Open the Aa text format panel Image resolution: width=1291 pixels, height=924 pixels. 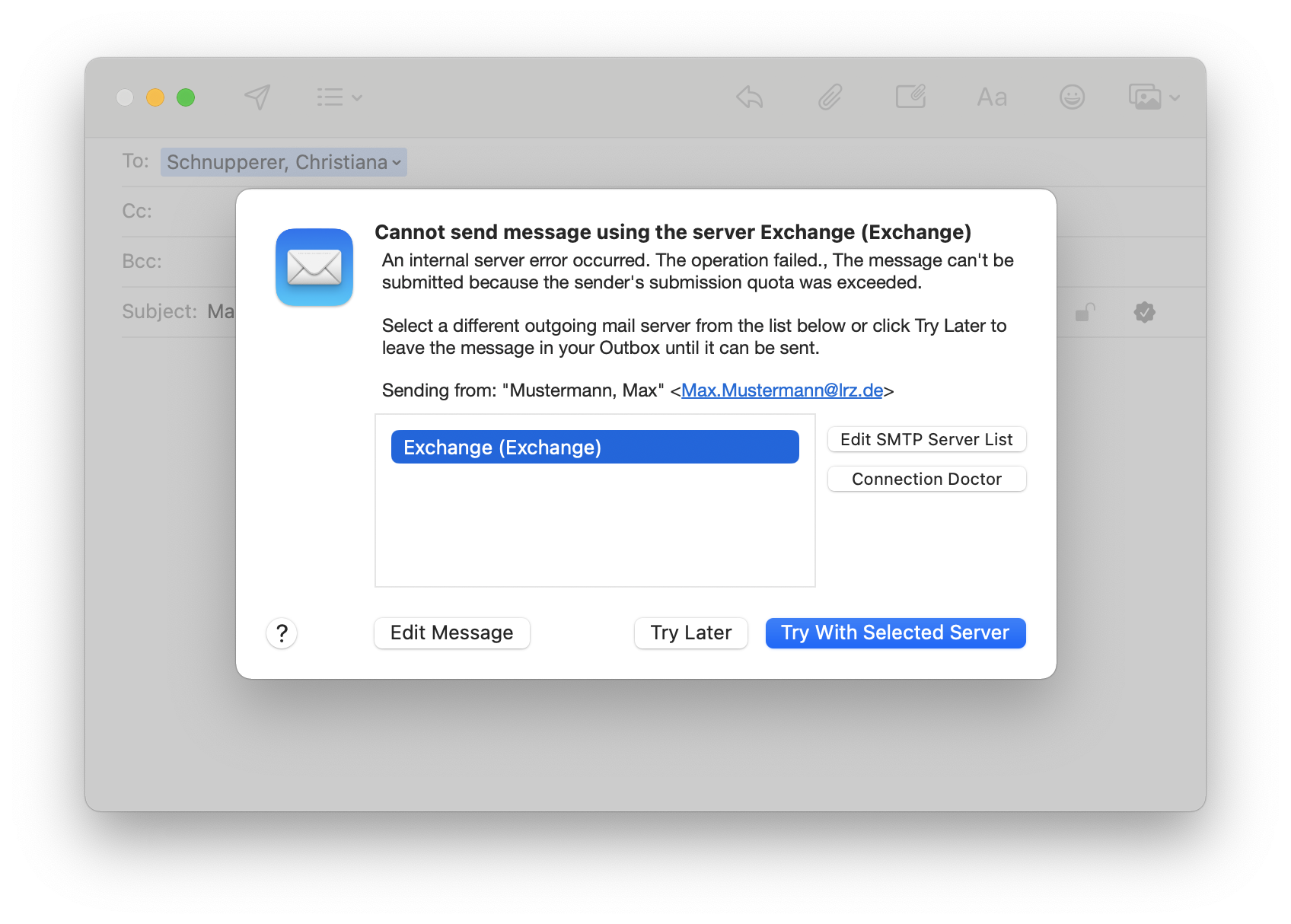tap(992, 97)
